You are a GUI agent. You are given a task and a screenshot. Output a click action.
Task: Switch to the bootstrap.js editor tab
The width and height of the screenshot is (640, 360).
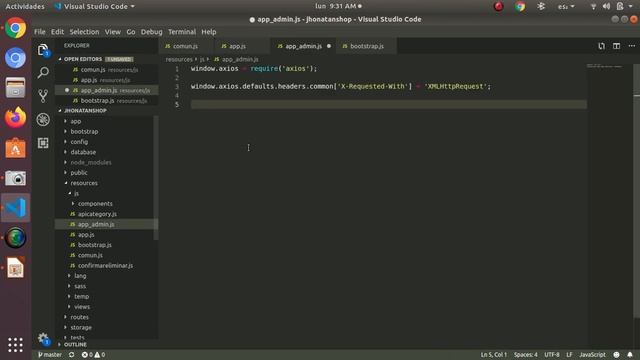pyautogui.click(x=367, y=46)
